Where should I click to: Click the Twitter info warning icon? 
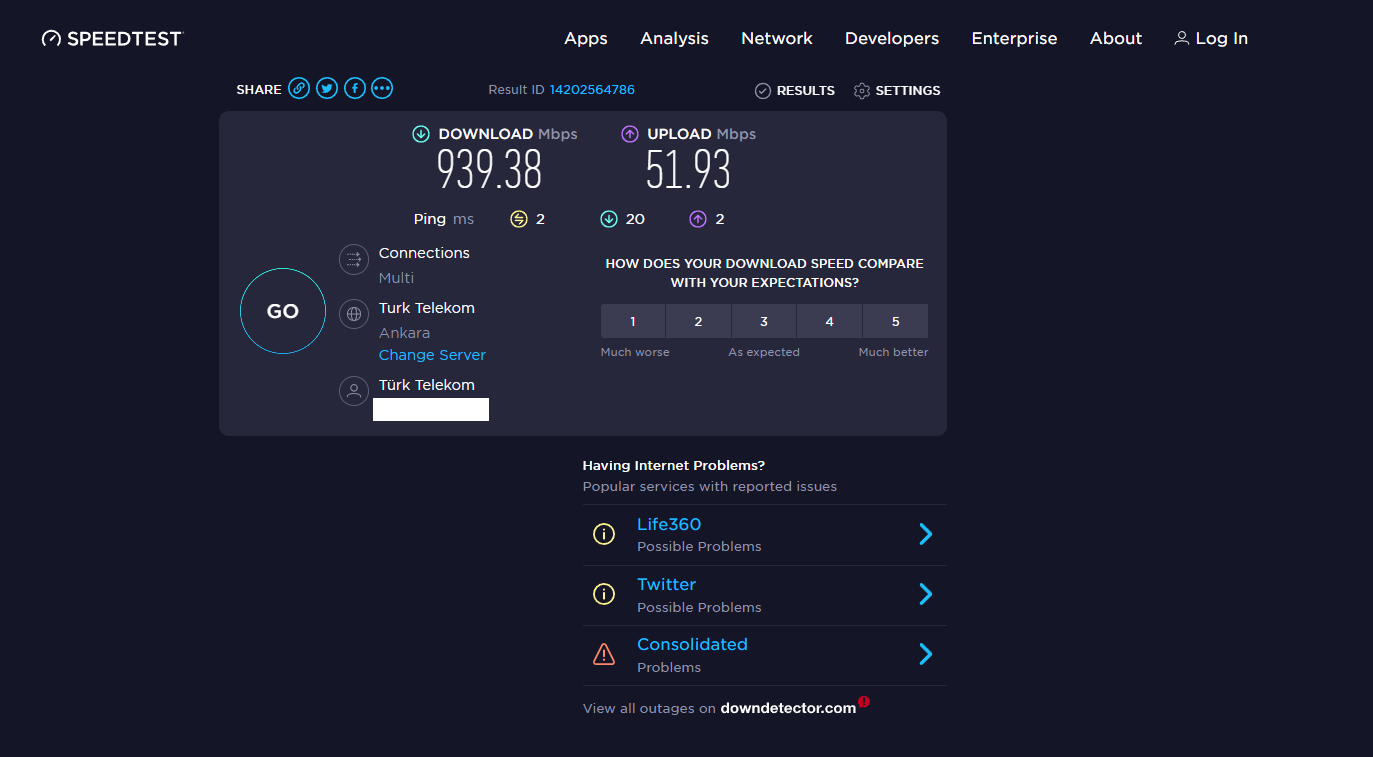[x=604, y=594]
